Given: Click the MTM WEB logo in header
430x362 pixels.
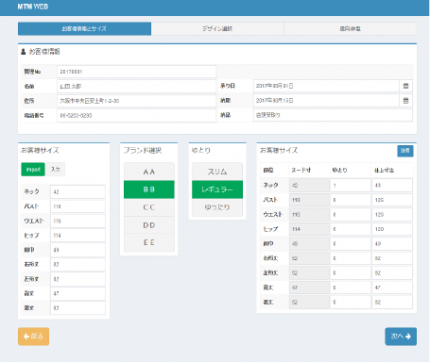Looking at the screenshot, I should 33,6.
